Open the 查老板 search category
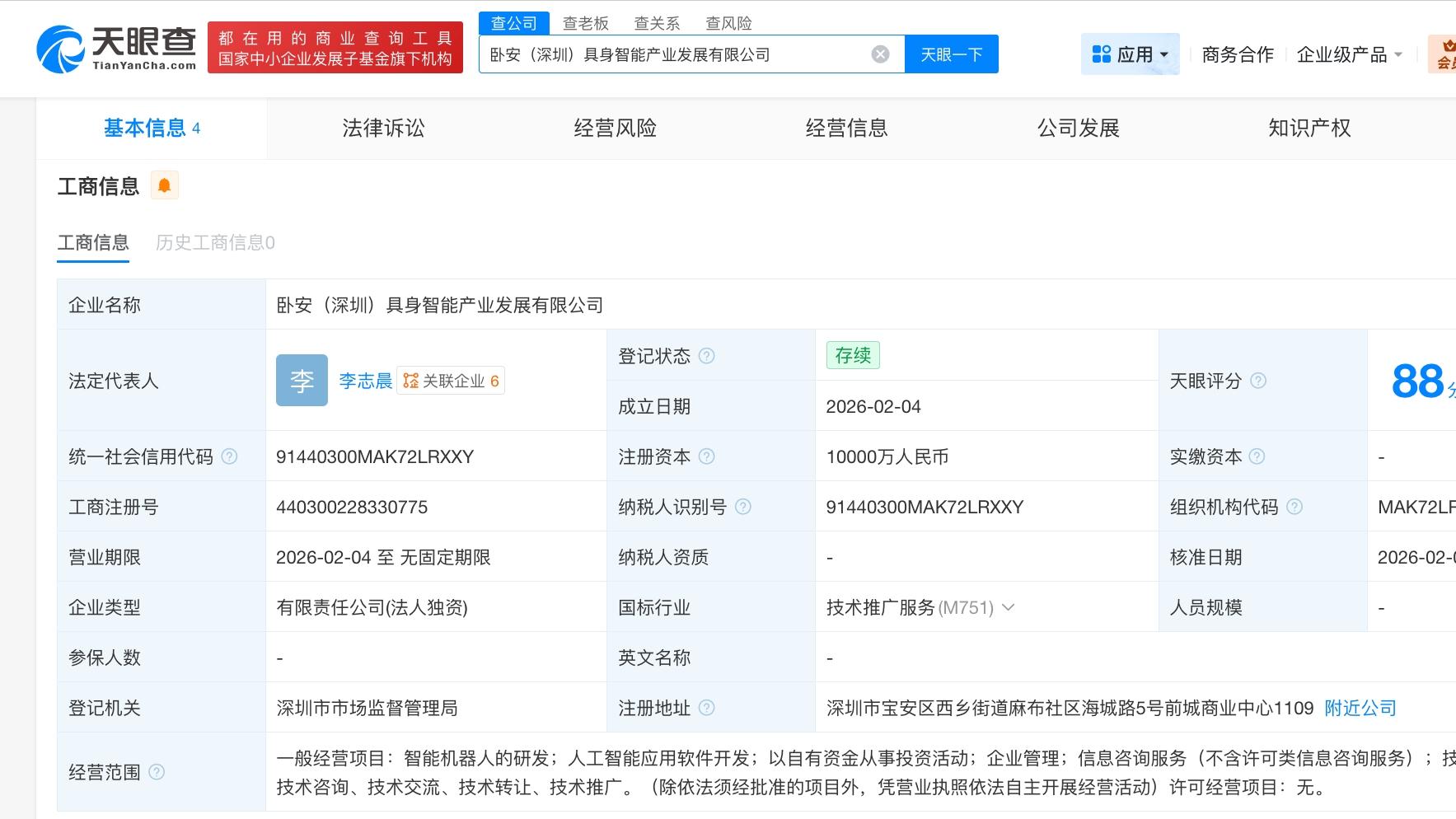This screenshot has width=1456, height=819. pyautogui.click(x=587, y=23)
